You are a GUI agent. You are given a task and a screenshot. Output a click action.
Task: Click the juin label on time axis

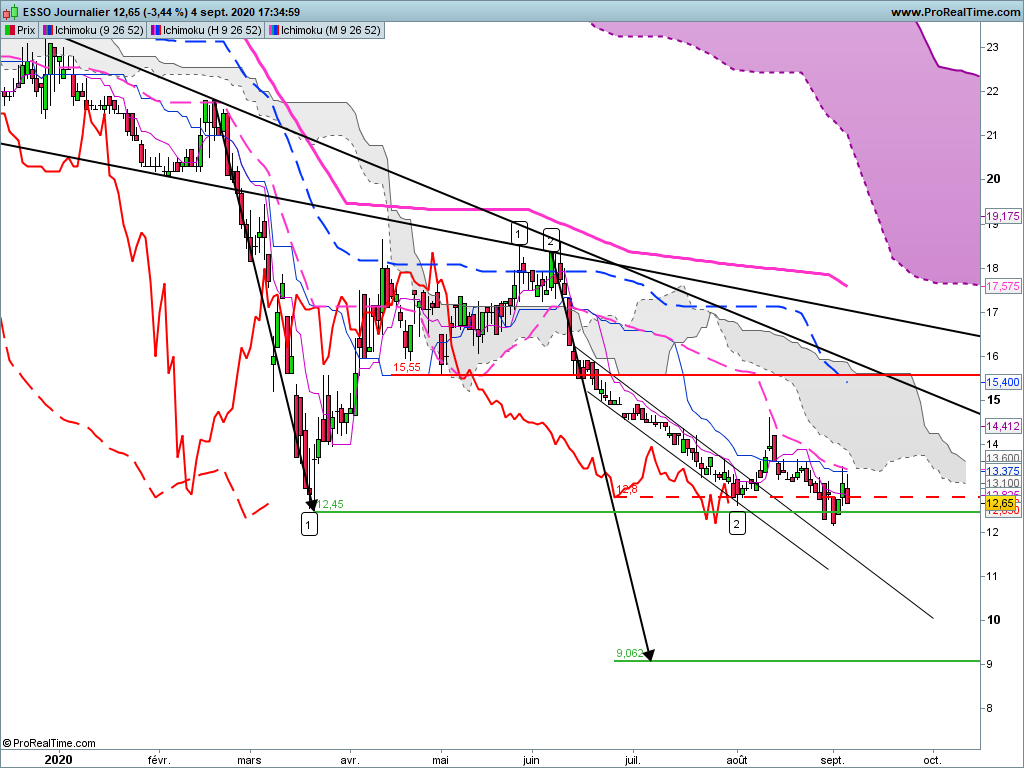531,760
